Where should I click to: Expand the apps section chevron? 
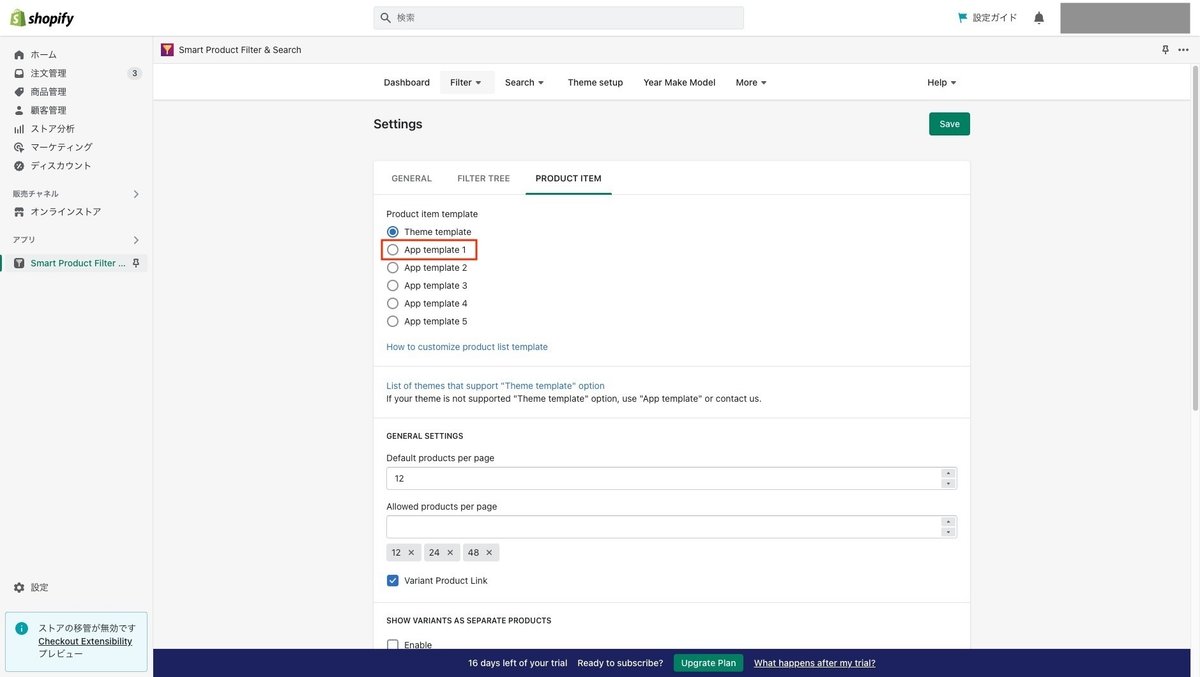coord(136,240)
